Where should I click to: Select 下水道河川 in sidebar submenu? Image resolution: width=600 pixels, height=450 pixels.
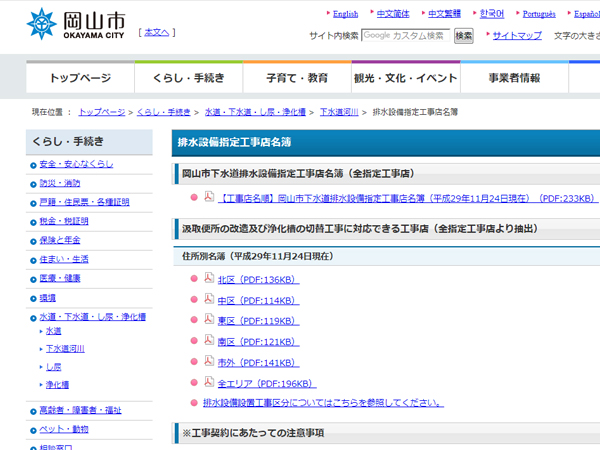tap(65, 348)
